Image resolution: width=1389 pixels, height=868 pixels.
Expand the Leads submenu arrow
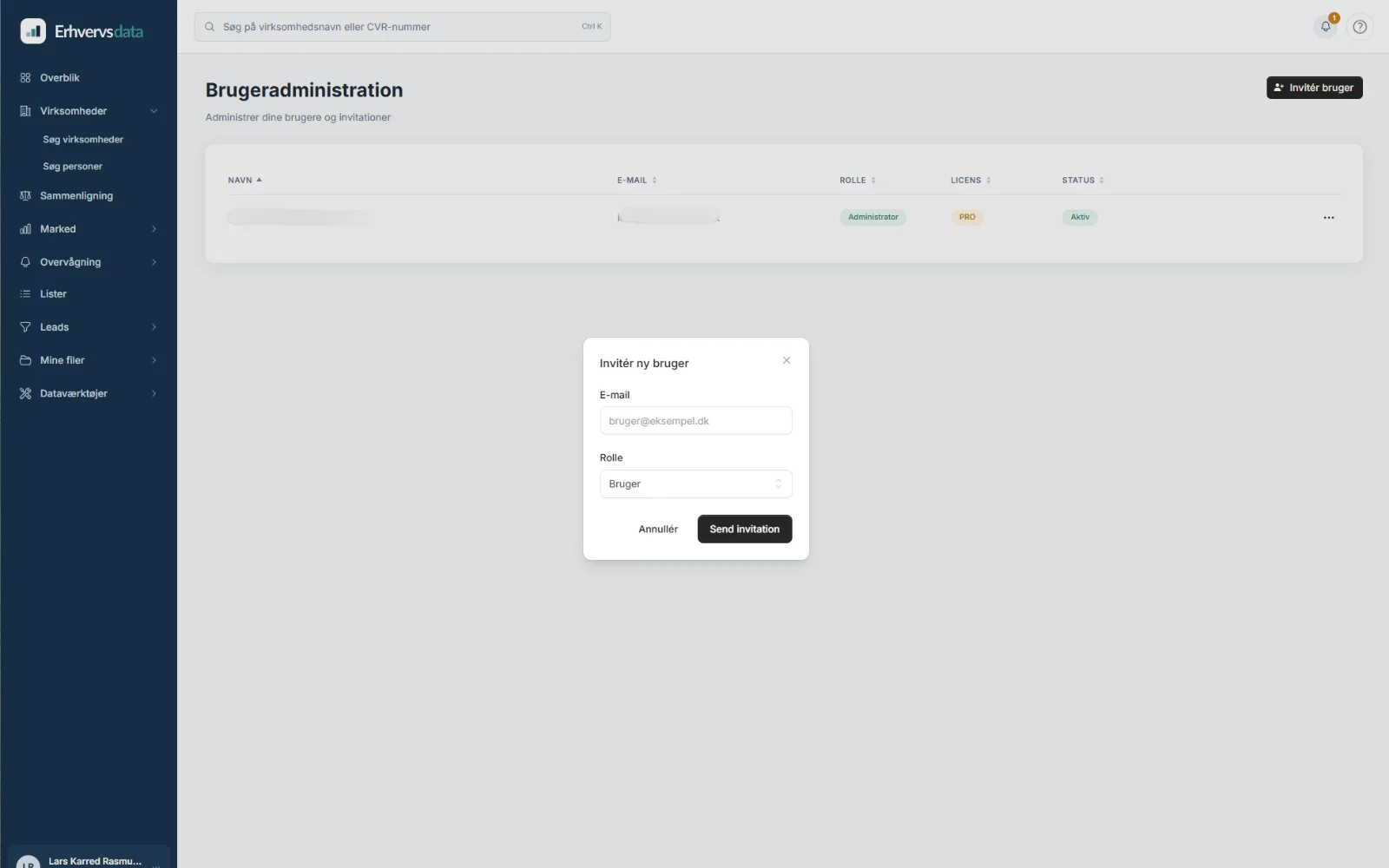[154, 327]
